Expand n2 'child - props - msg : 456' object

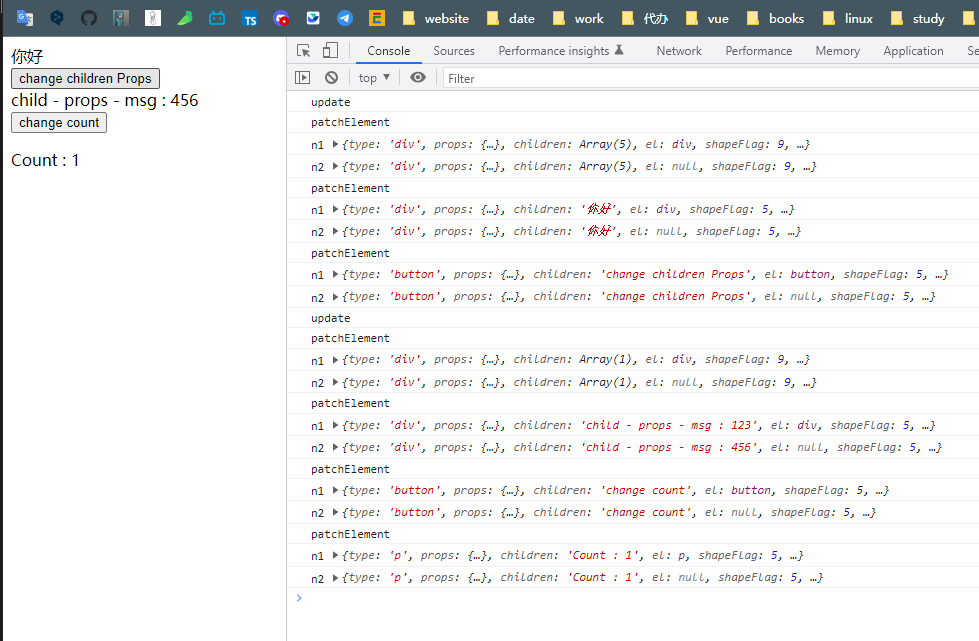tap(335, 448)
